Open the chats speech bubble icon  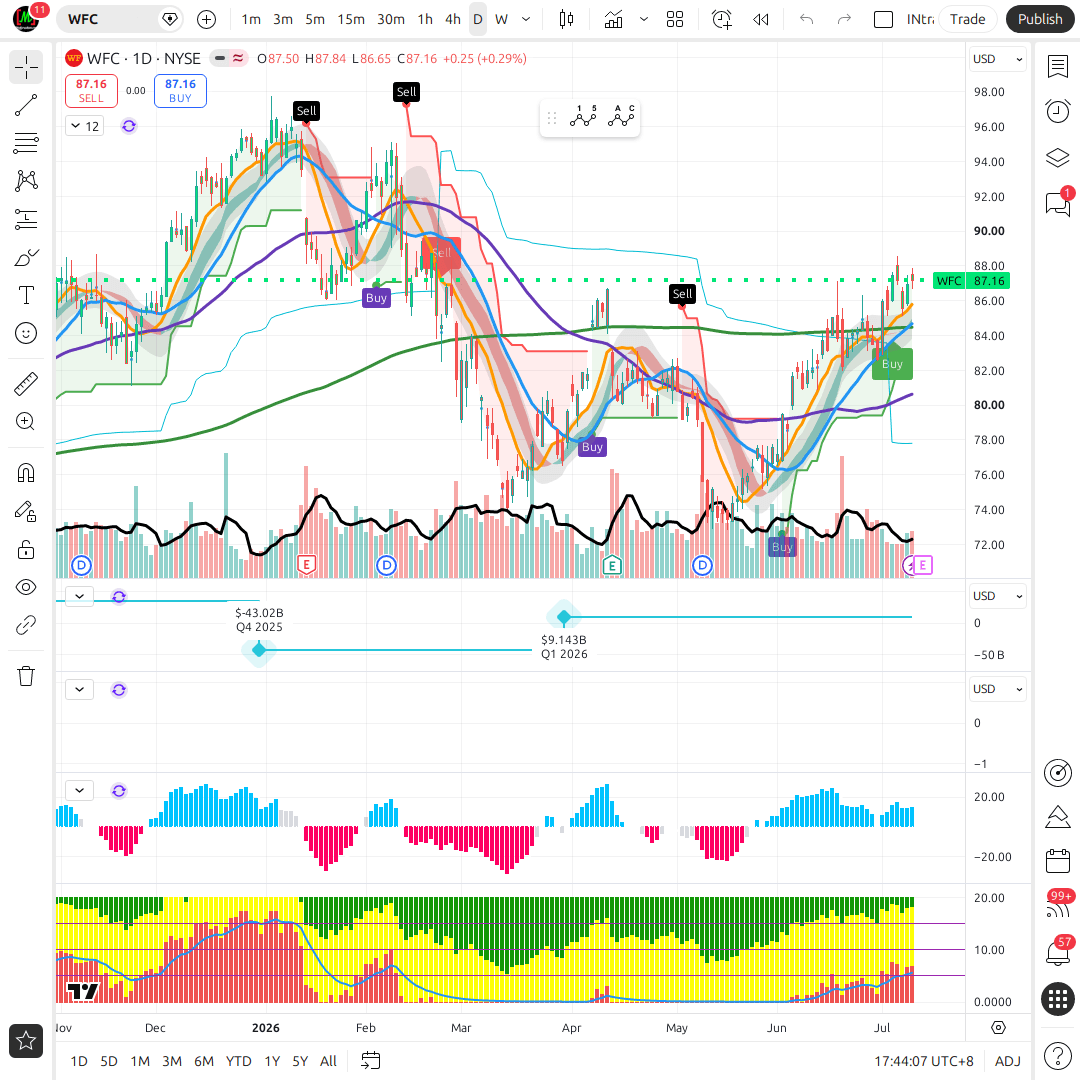coord(1057,203)
